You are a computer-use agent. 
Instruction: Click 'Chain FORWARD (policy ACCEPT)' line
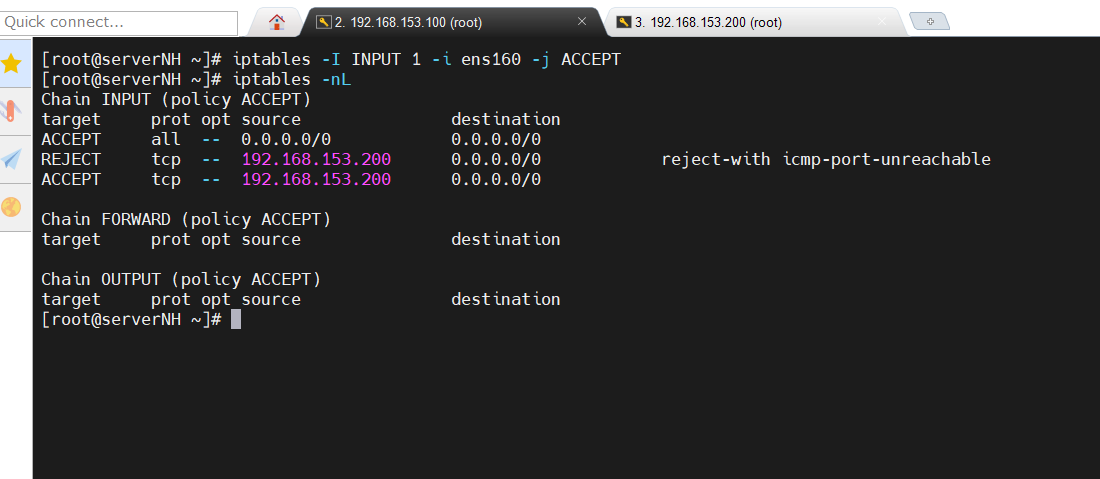(x=186, y=220)
